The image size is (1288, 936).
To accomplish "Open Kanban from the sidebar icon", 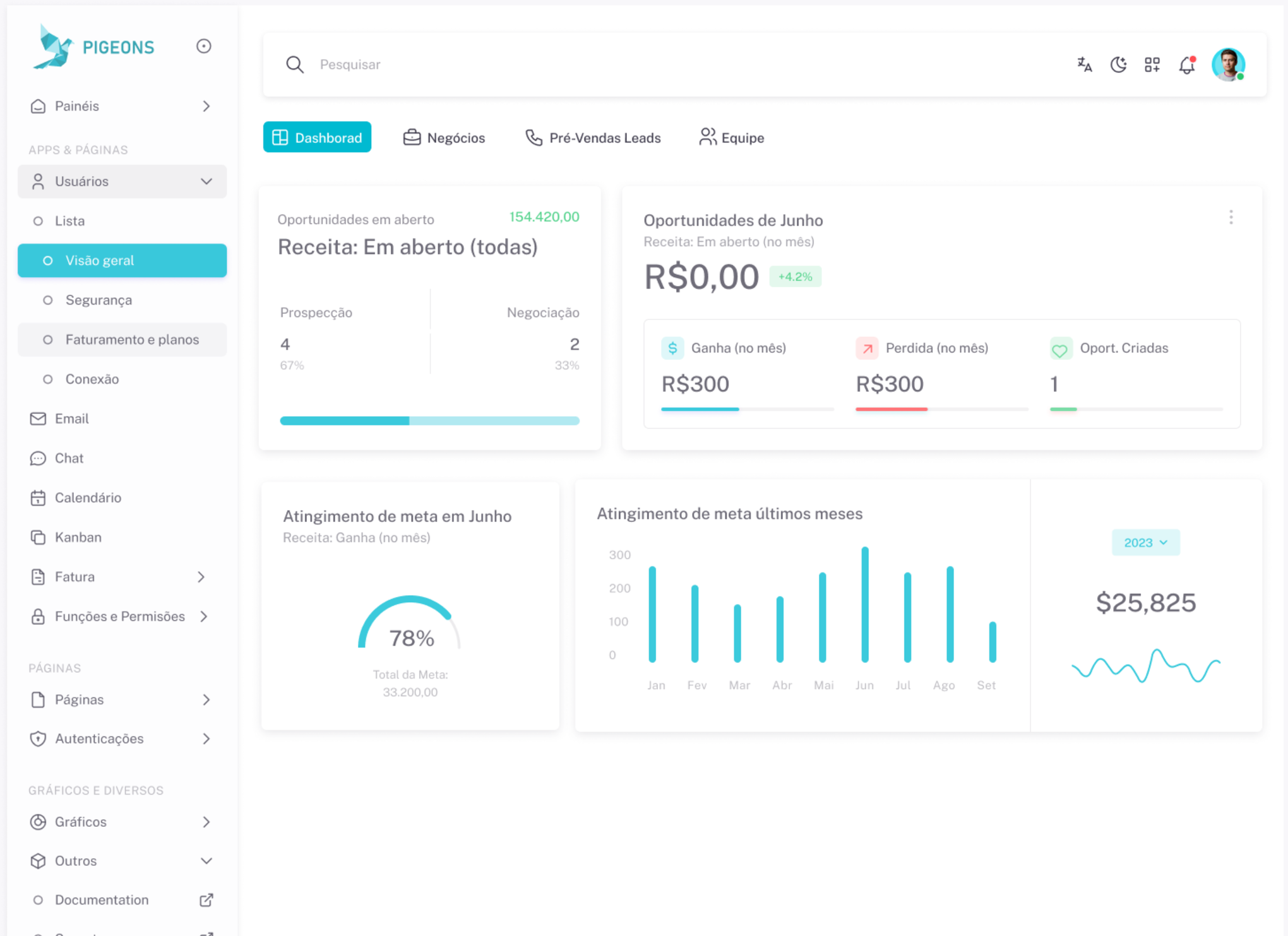I will [x=38, y=537].
